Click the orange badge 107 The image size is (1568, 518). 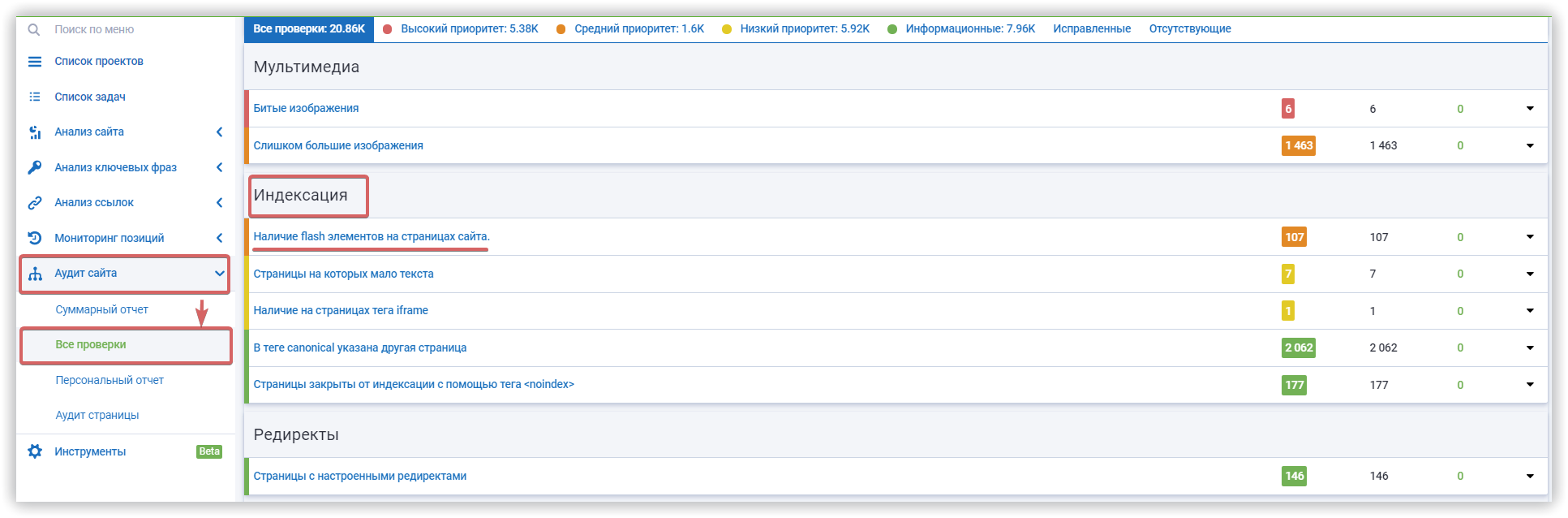click(1295, 237)
